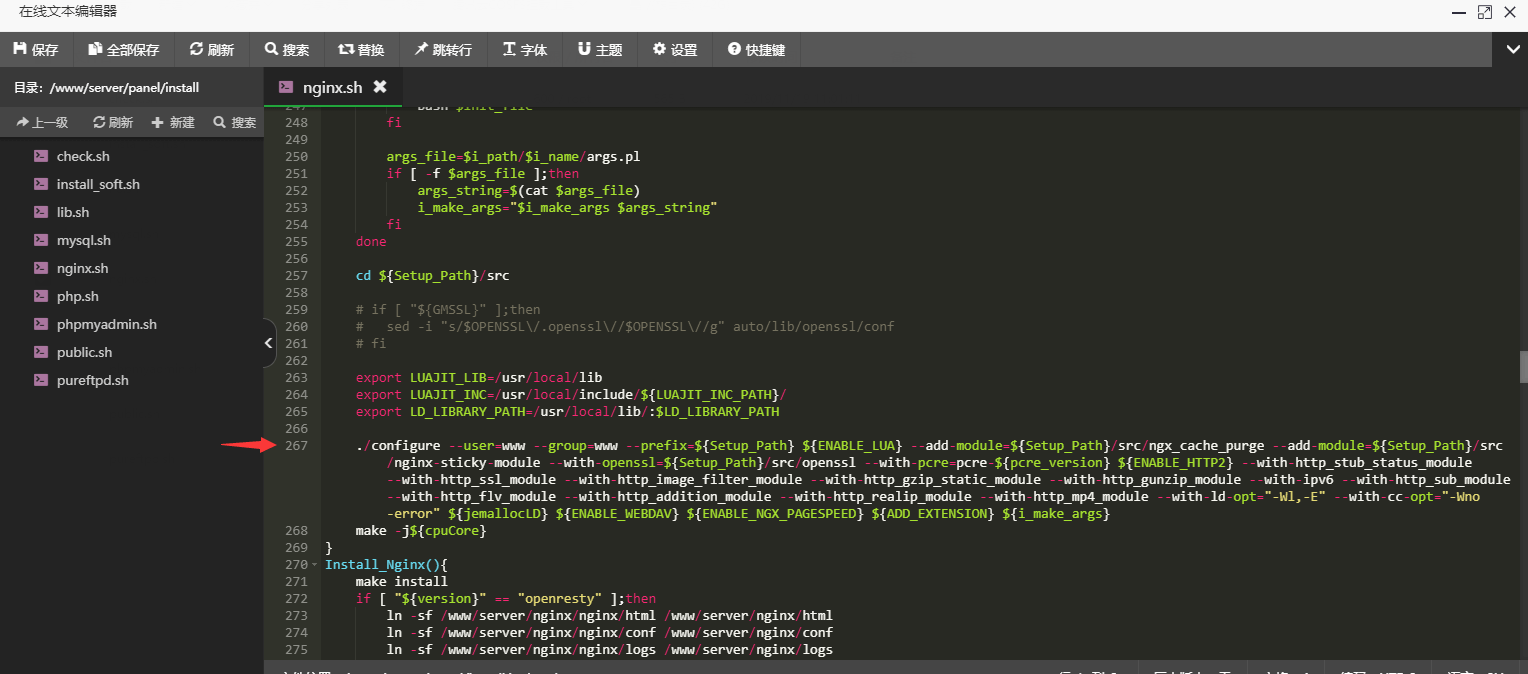Open the 跳转行 go-to-line tool
Image resolution: width=1528 pixels, height=674 pixels.
[443, 49]
